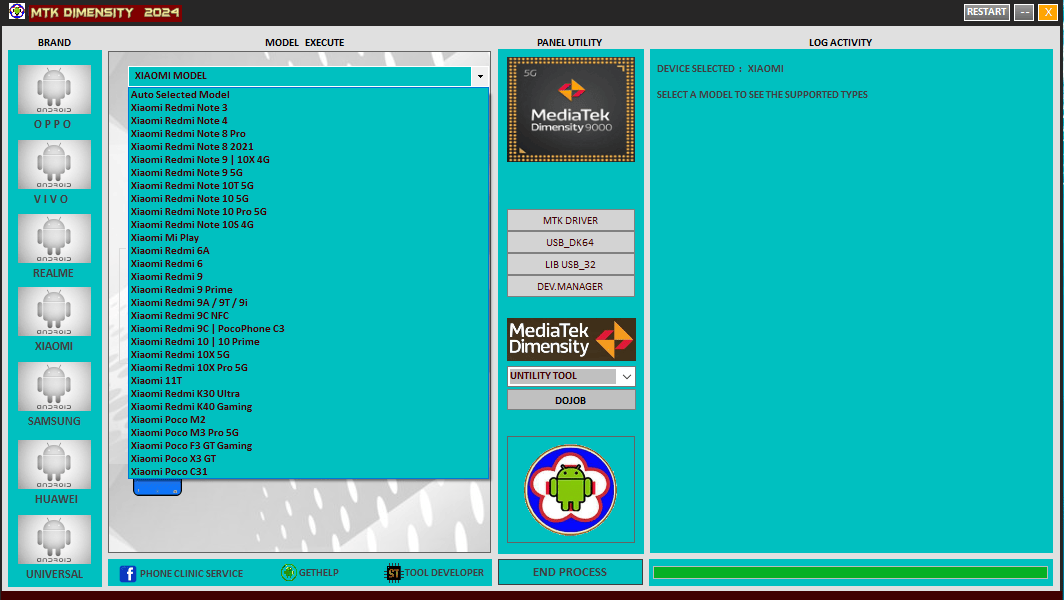Pick Xiaomi Redmi Note 10T 5G
This screenshot has height=600, width=1064.
pos(308,185)
